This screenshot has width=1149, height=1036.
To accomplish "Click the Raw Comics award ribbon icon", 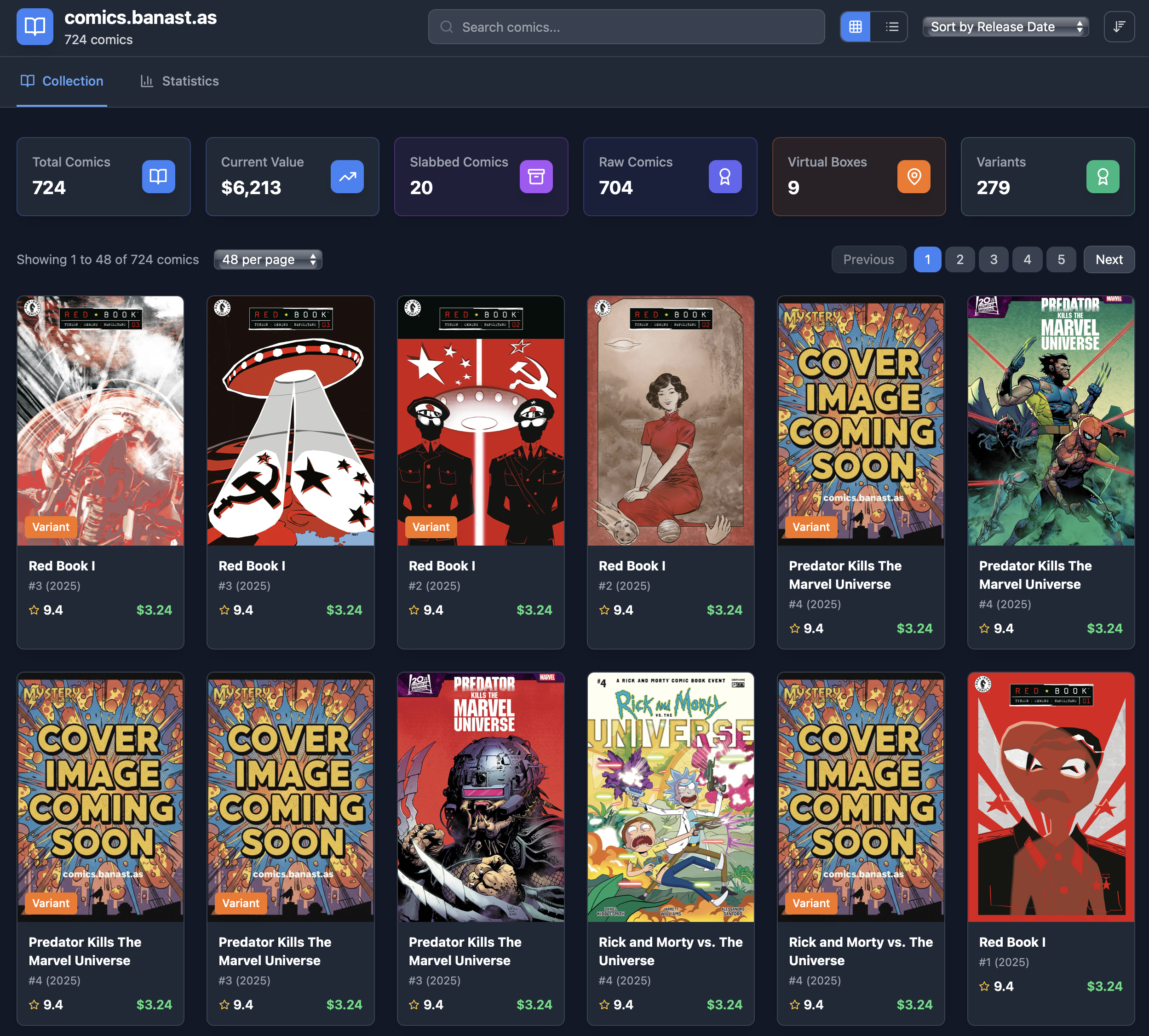I will [724, 177].
